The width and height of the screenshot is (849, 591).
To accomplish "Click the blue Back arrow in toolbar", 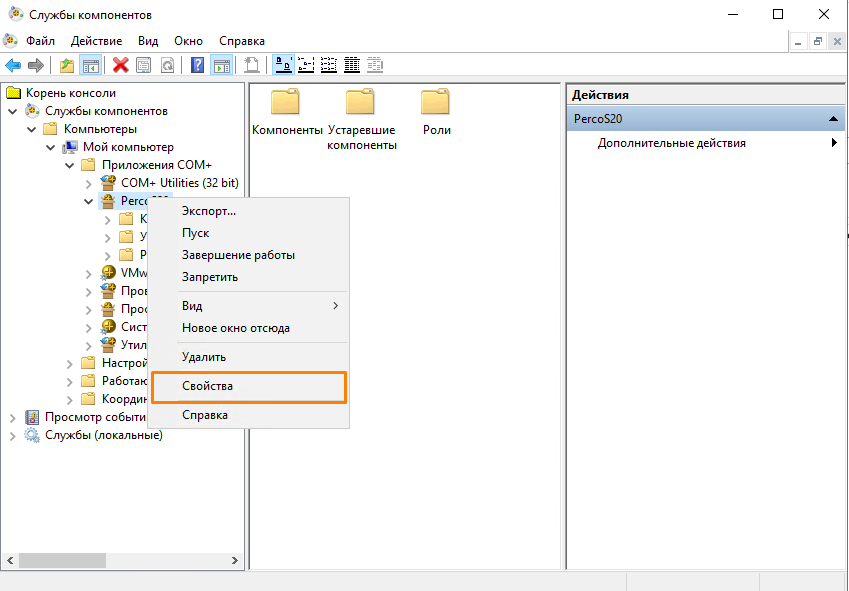I will pyautogui.click(x=13, y=65).
